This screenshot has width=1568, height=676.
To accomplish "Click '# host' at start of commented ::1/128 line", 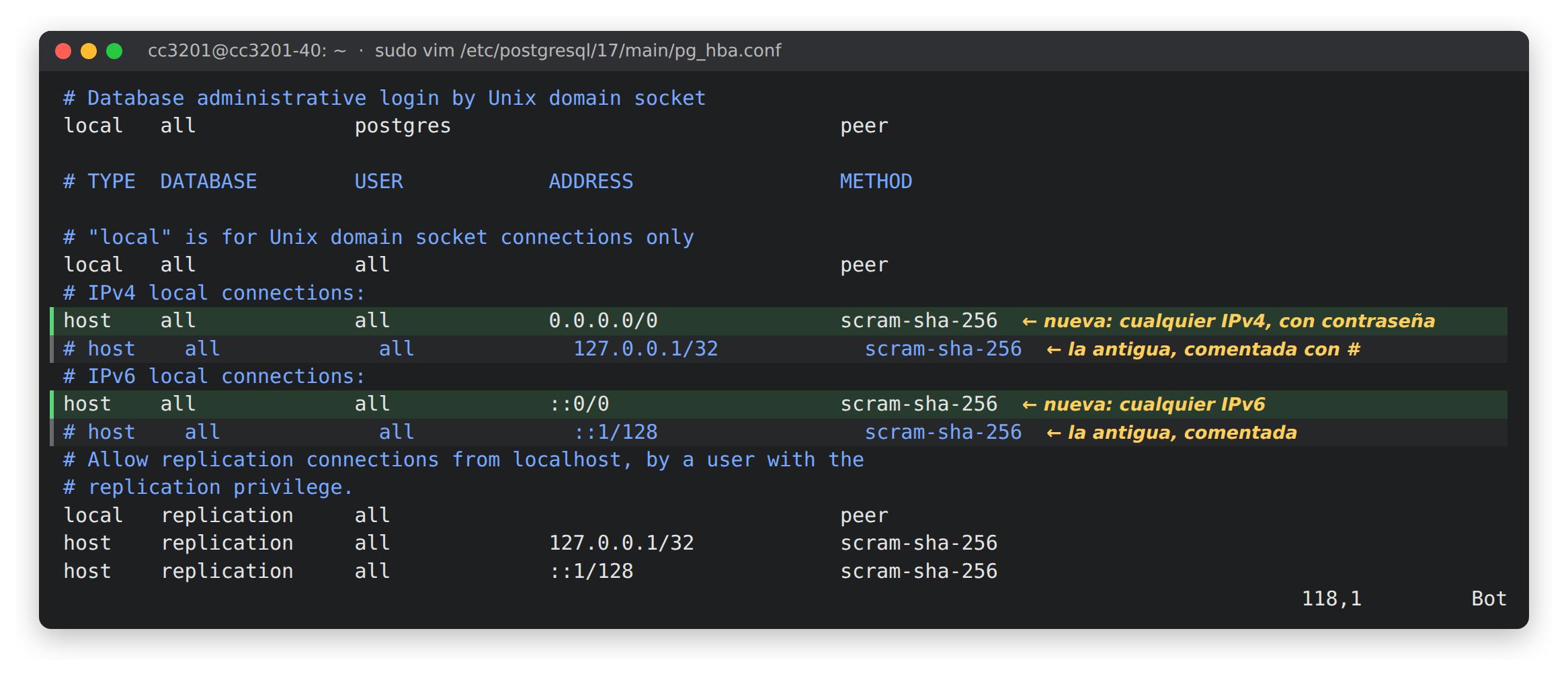I will pyautogui.click(x=99, y=432).
